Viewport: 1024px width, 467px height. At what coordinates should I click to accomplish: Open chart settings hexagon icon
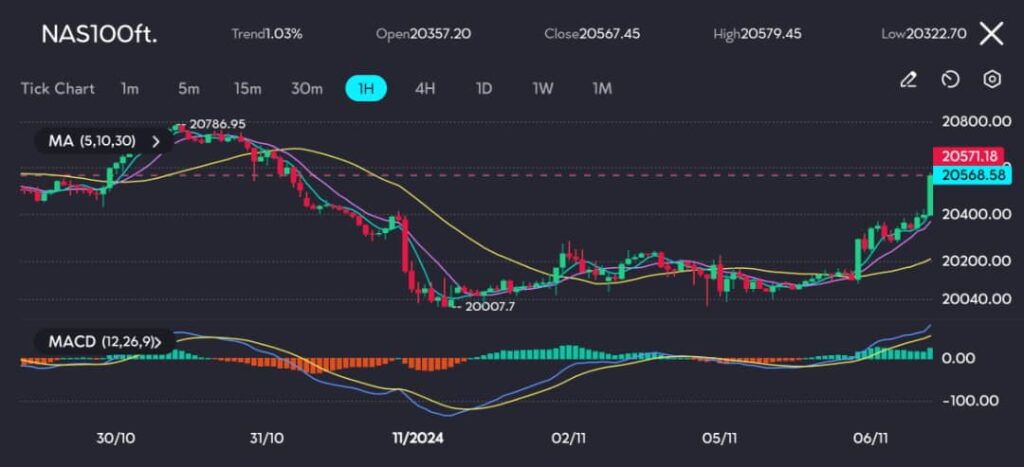pyautogui.click(x=991, y=80)
